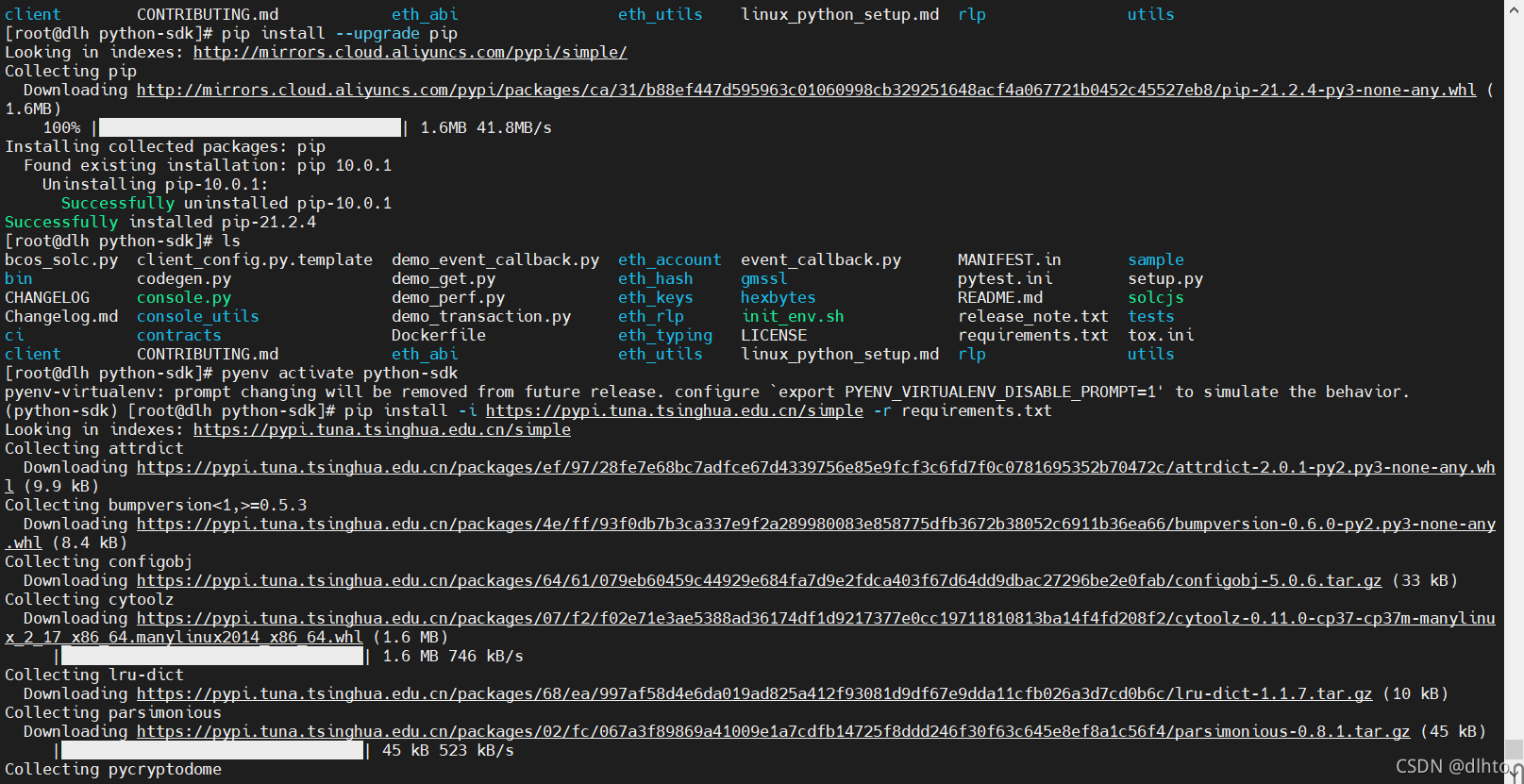The width and height of the screenshot is (1524, 784).
Task: Select the LICENSE file name
Action: (774, 335)
